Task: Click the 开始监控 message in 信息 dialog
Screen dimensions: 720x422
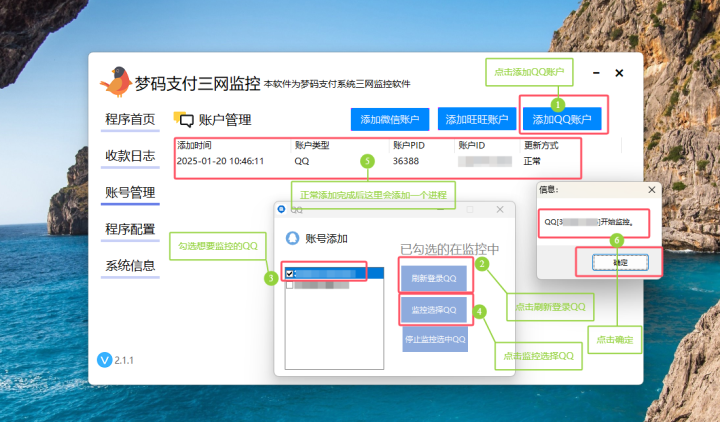Action: [x=590, y=222]
